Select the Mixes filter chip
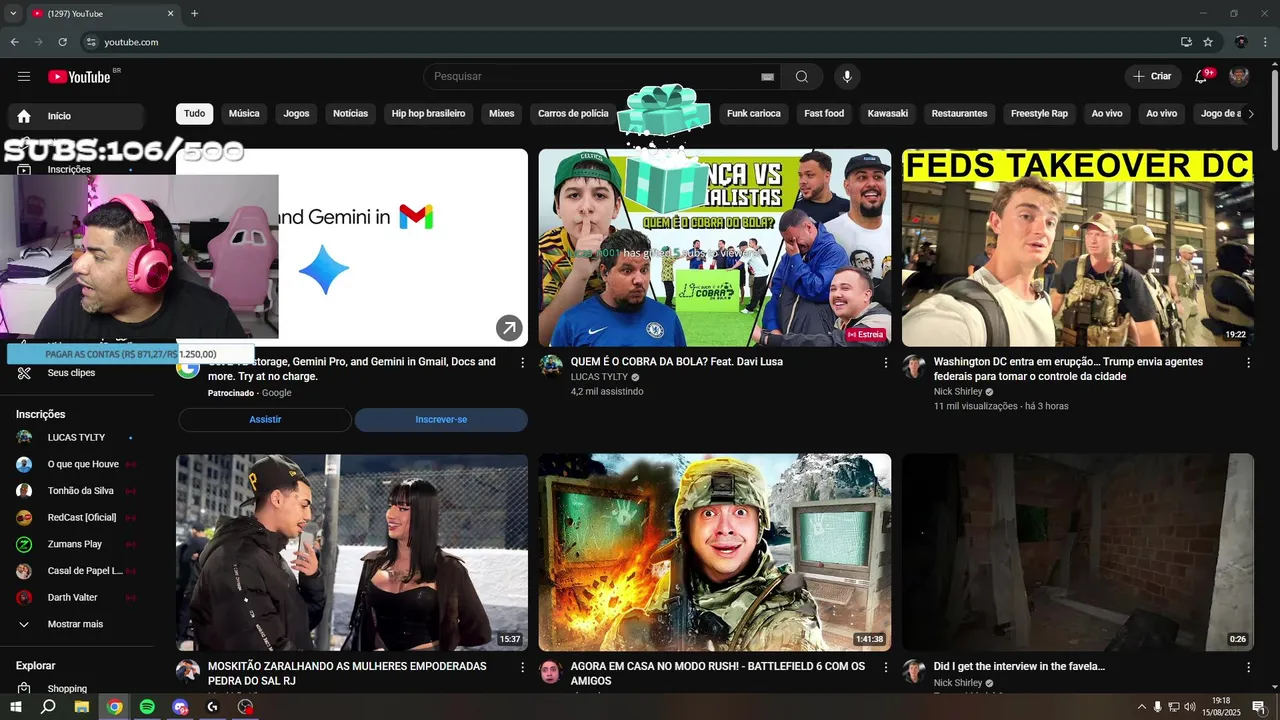 click(x=501, y=114)
